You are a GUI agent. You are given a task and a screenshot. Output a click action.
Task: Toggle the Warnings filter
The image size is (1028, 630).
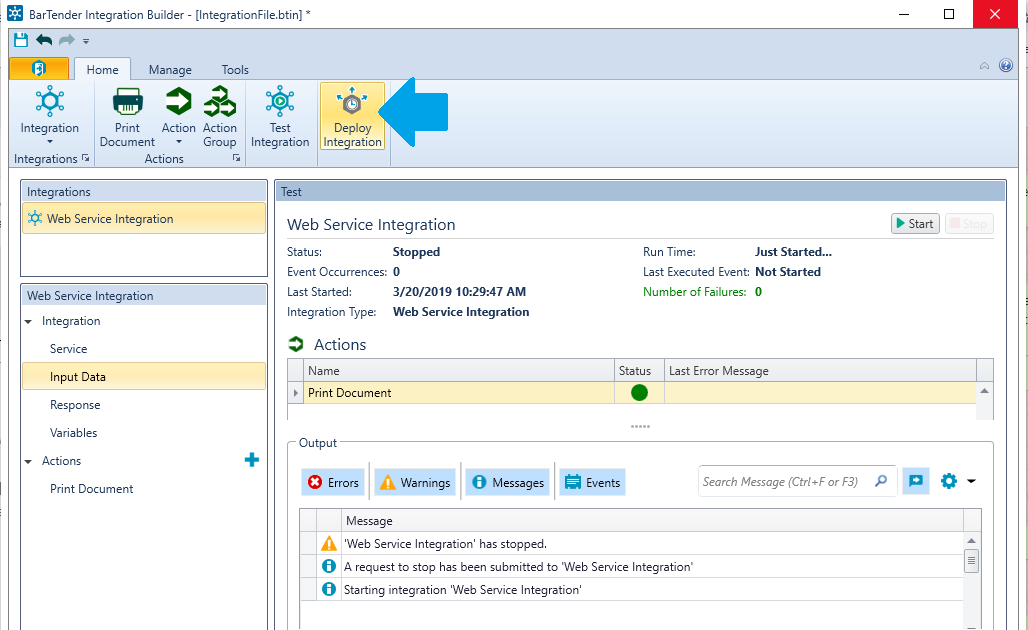point(416,482)
